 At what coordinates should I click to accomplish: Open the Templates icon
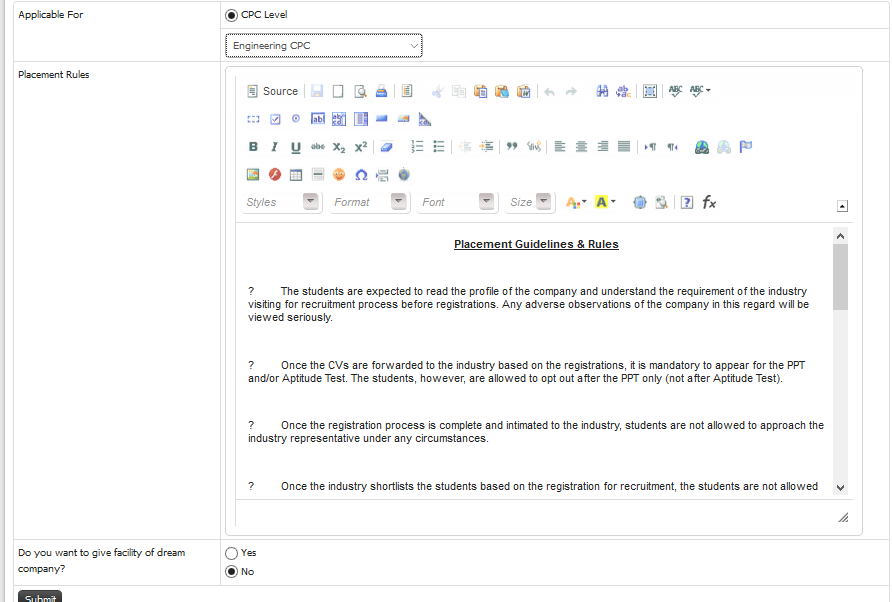click(x=407, y=91)
